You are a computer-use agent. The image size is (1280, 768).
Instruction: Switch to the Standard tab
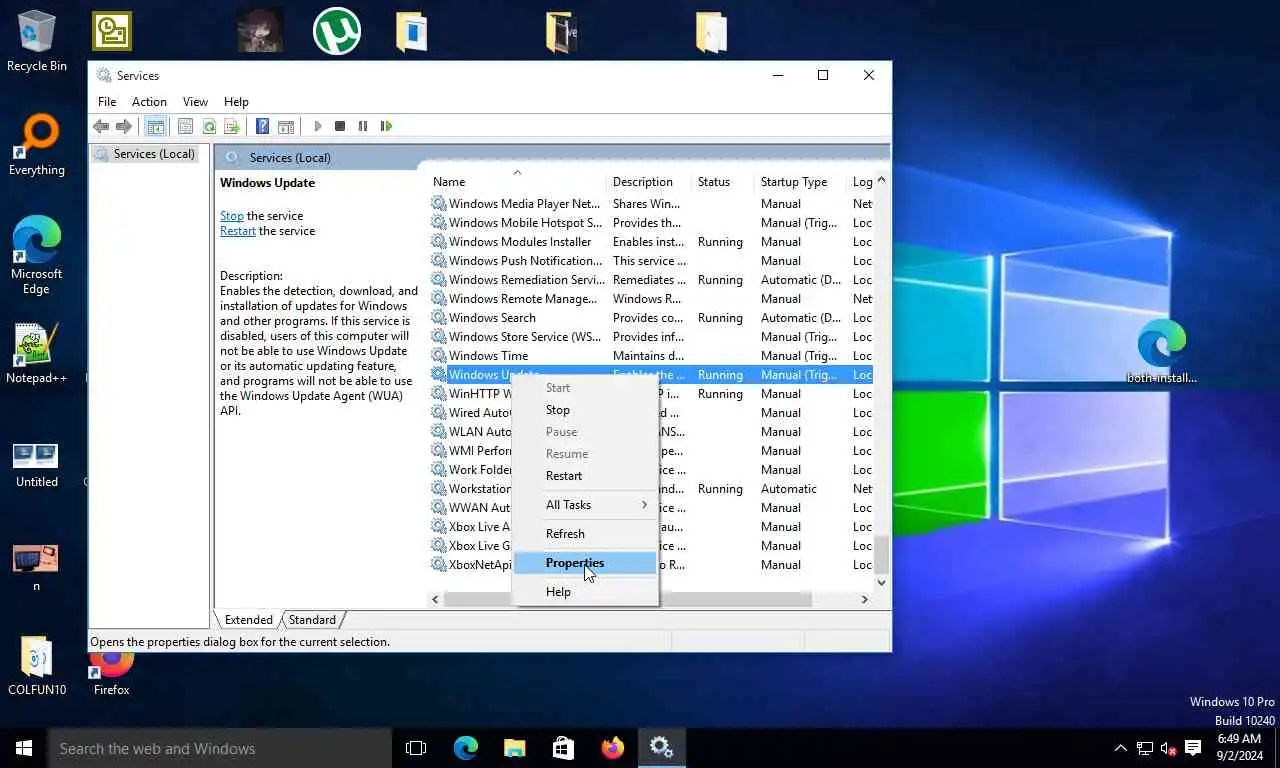(x=312, y=620)
